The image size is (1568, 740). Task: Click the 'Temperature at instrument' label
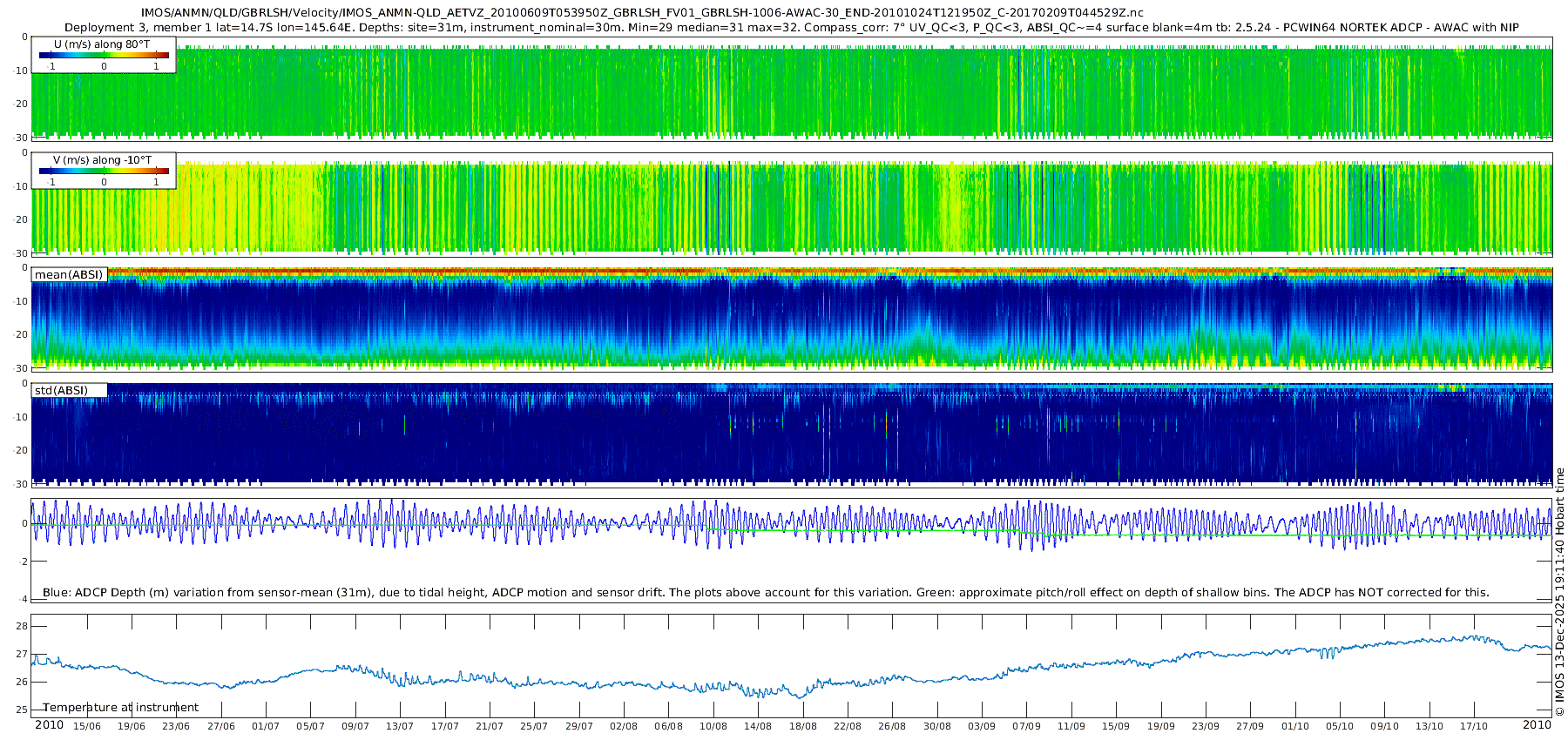click(120, 708)
